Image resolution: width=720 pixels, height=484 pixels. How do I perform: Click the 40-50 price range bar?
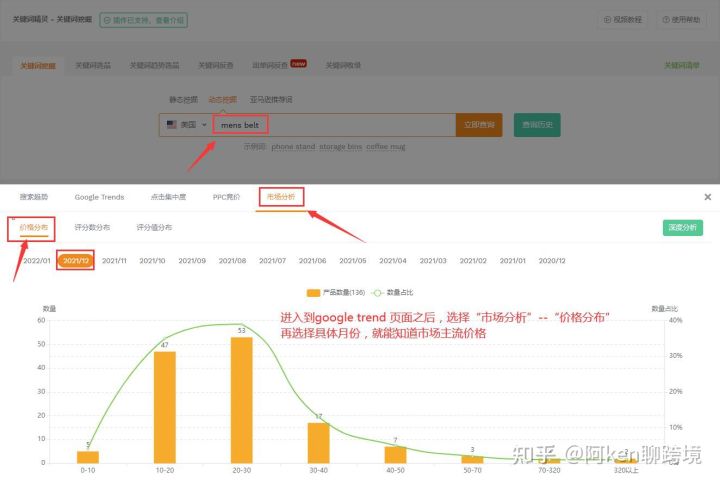coord(395,455)
